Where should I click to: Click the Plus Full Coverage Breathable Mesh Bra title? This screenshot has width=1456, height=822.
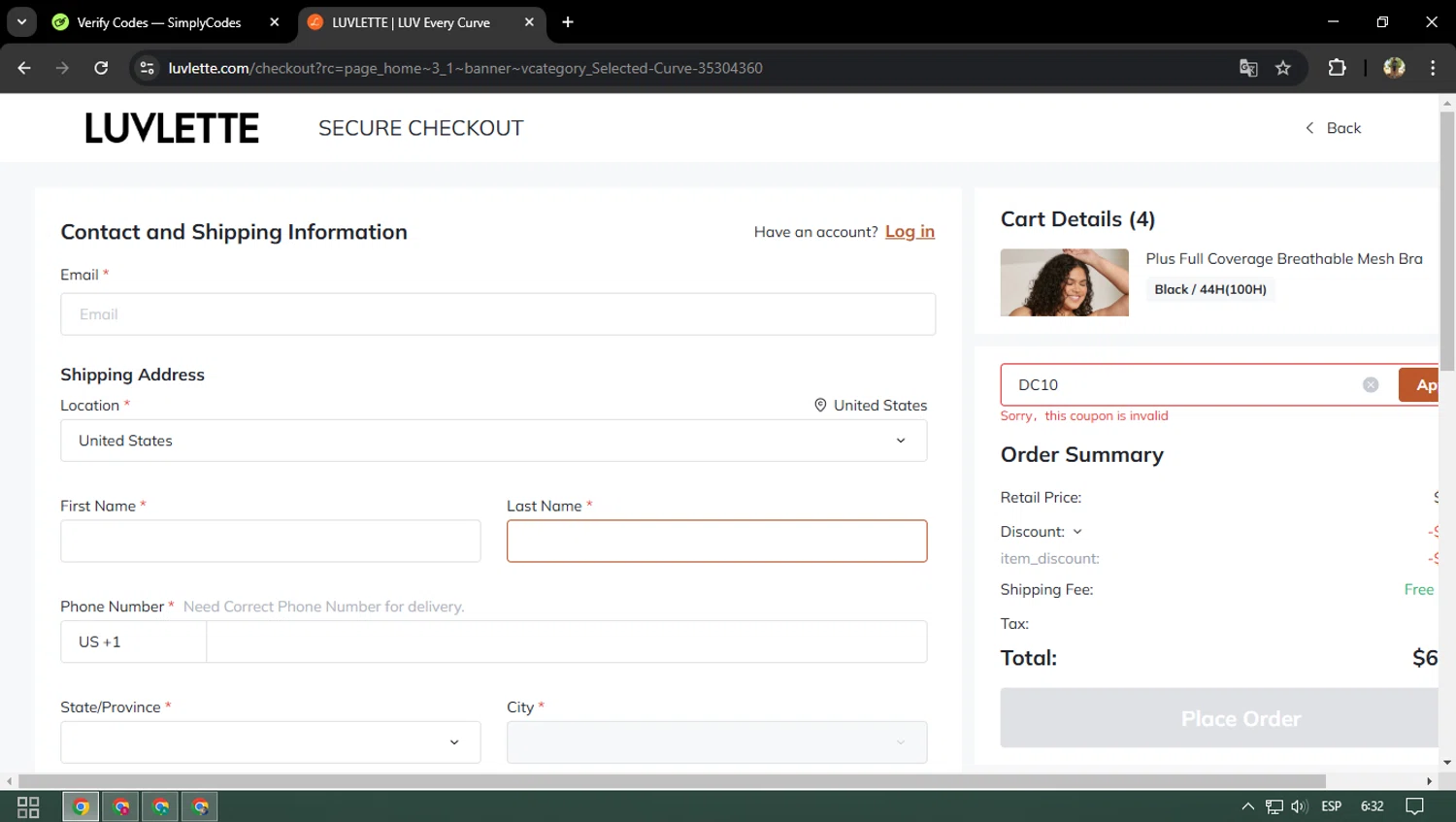pos(1283,258)
